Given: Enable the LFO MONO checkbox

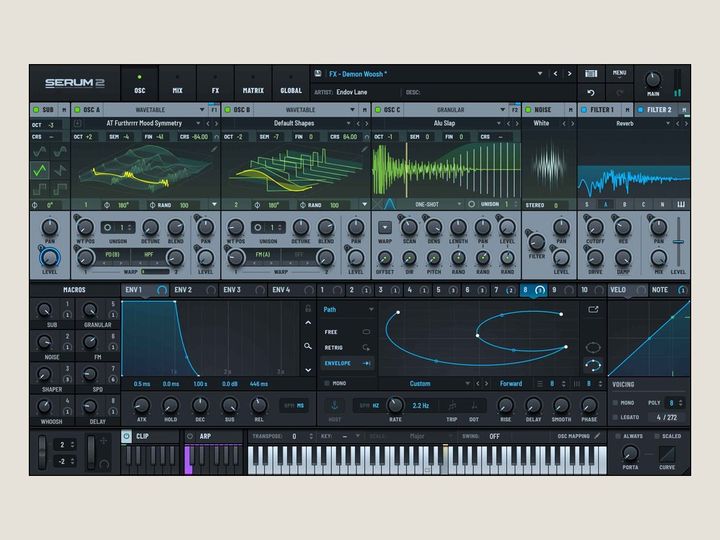Looking at the screenshot, I should click(x=327, y=383).
